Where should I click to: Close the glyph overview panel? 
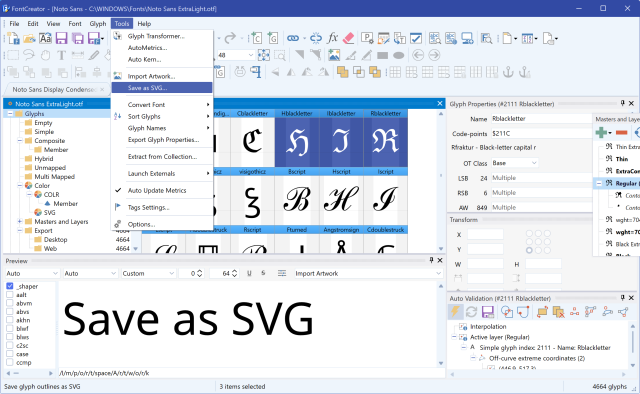(x=440, y=104)
